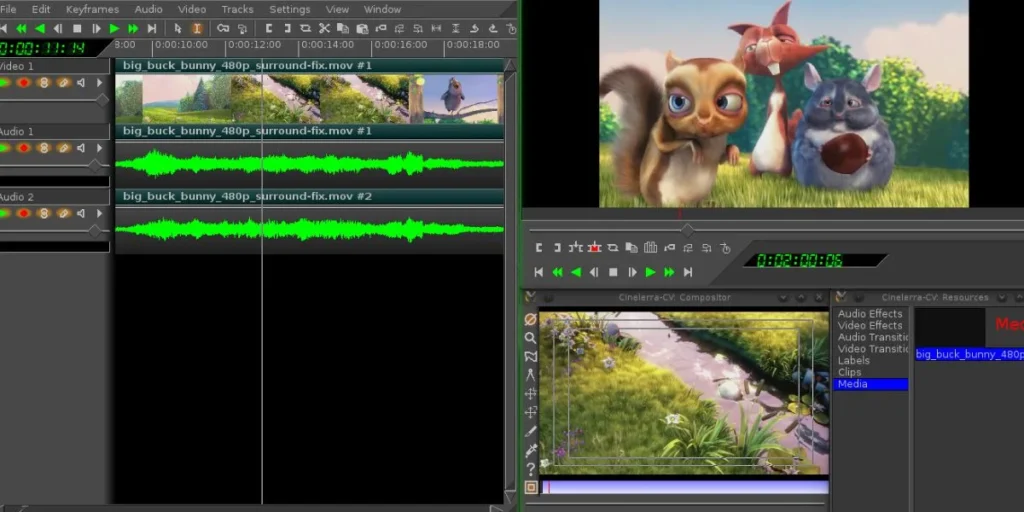Toggle arm track on Audio 2
The height and width of the screenshot is (512, 1024).
[24, 214]
